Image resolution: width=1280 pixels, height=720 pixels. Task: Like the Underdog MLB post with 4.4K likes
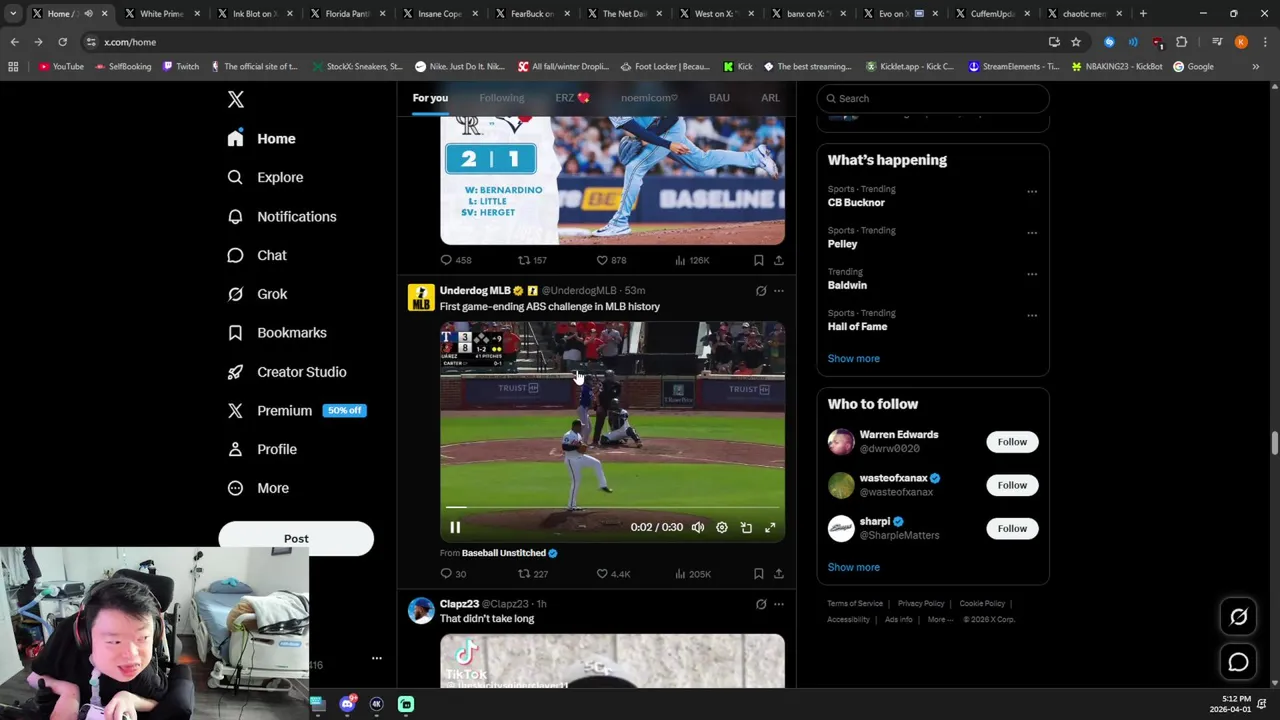[x=613, y=574]
